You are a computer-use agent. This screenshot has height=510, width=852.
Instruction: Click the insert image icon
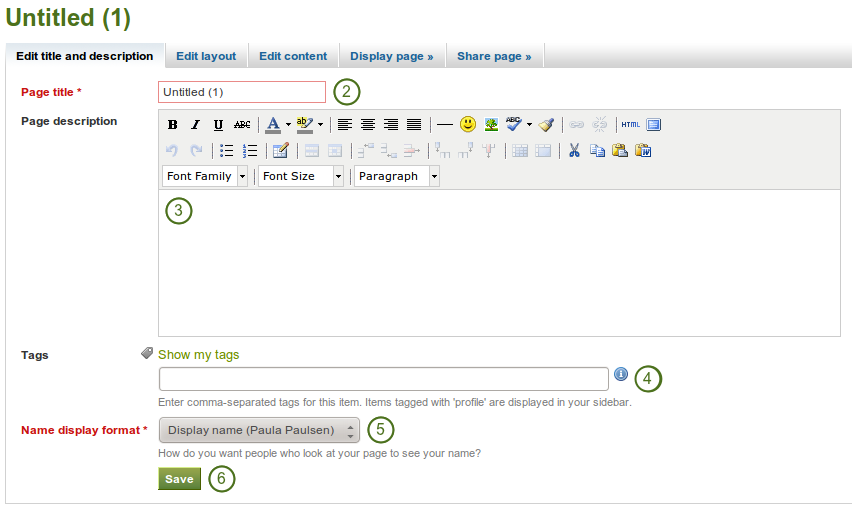pyautogui.click(x=491, y=125)
